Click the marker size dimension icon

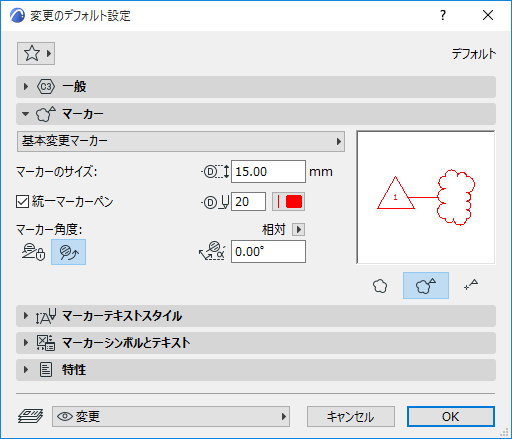[x=216, y=172]
